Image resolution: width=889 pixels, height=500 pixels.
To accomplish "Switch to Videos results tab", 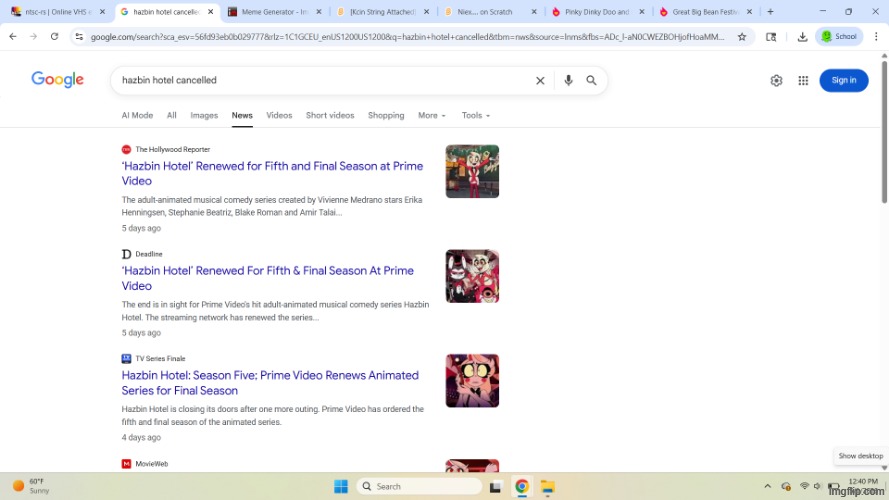I will (x=279, y=115).
